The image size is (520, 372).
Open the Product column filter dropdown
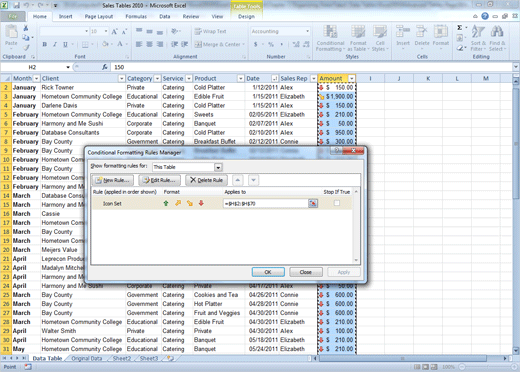click(x=241, y=78)
